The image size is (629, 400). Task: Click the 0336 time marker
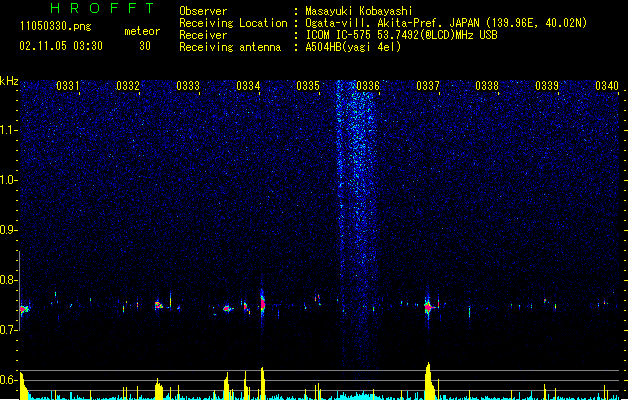point(368,86)
